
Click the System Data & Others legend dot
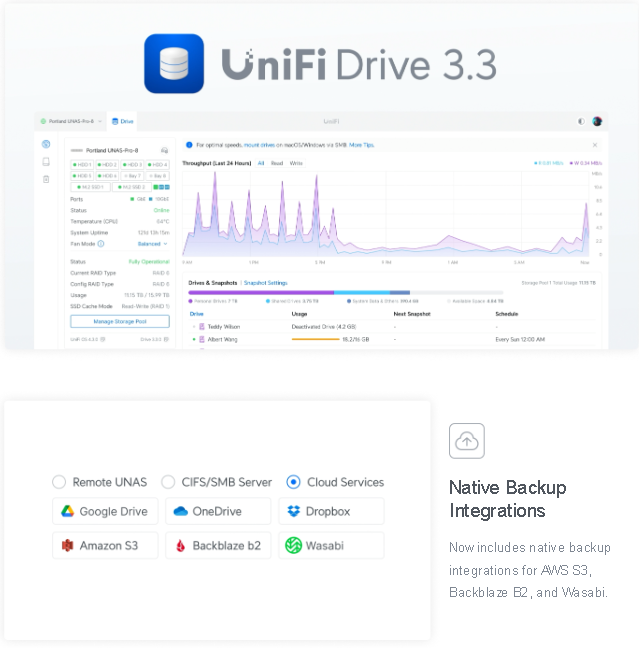349,301
